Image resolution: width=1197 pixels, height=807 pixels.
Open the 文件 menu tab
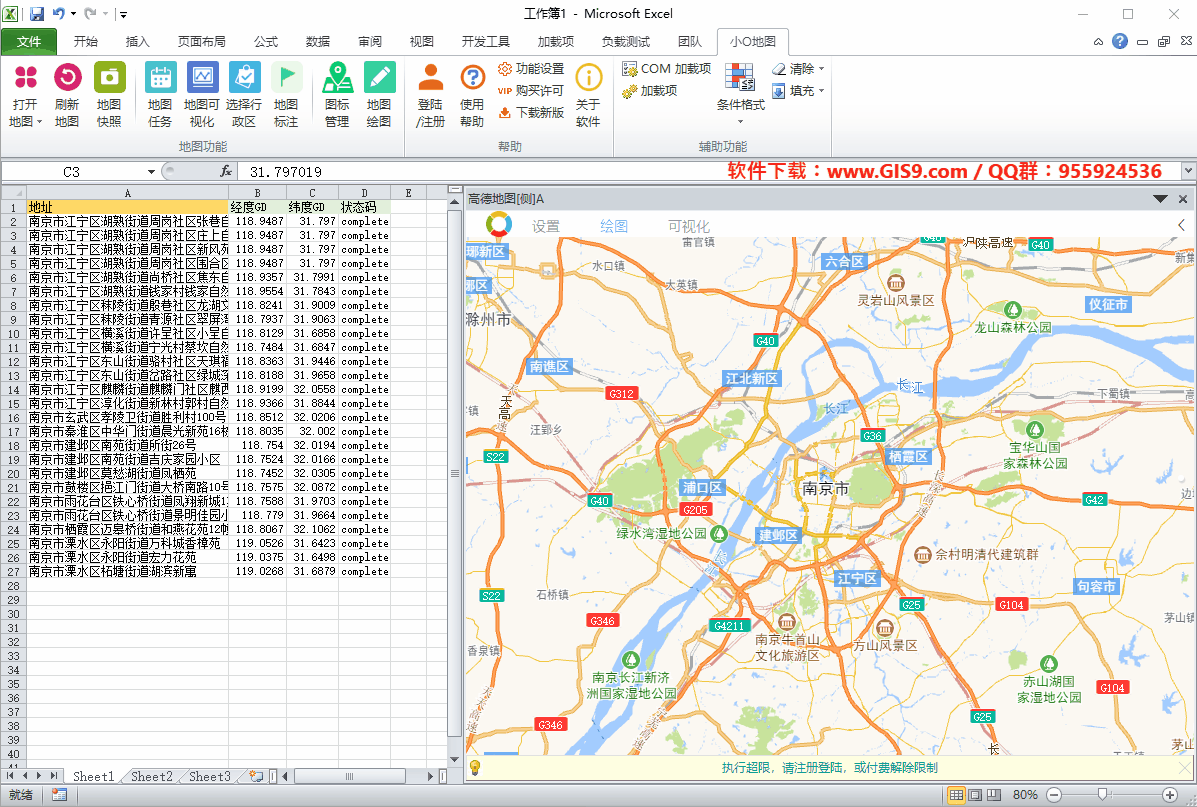(x=29, y=41)
